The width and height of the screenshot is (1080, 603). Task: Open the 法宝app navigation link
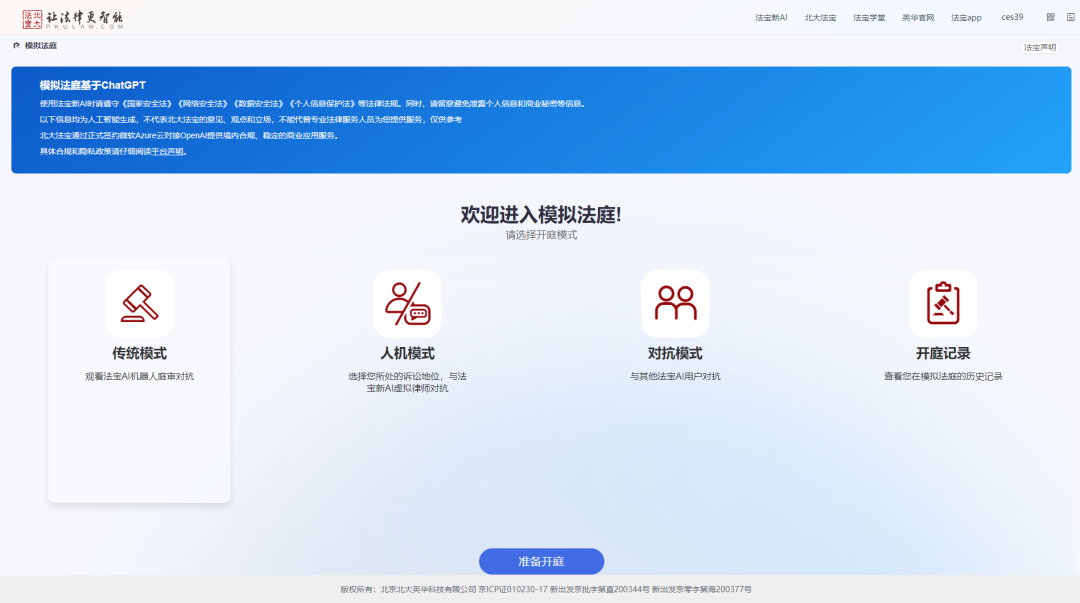pos(966,18)
